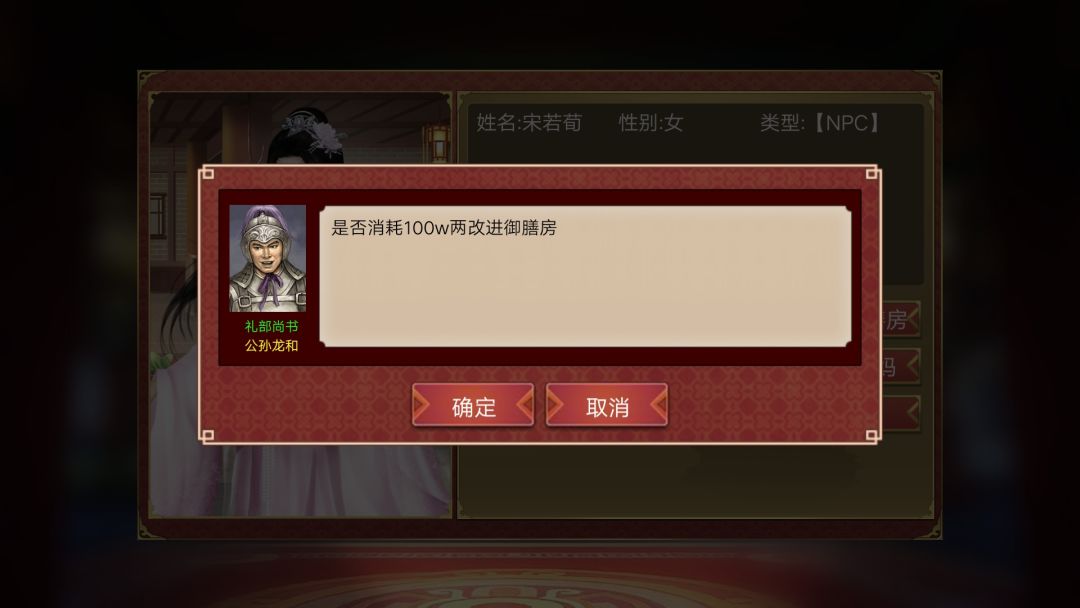Select the yellow 公孙龙和 name label
1080x608 pixels.
coord(271,346)
